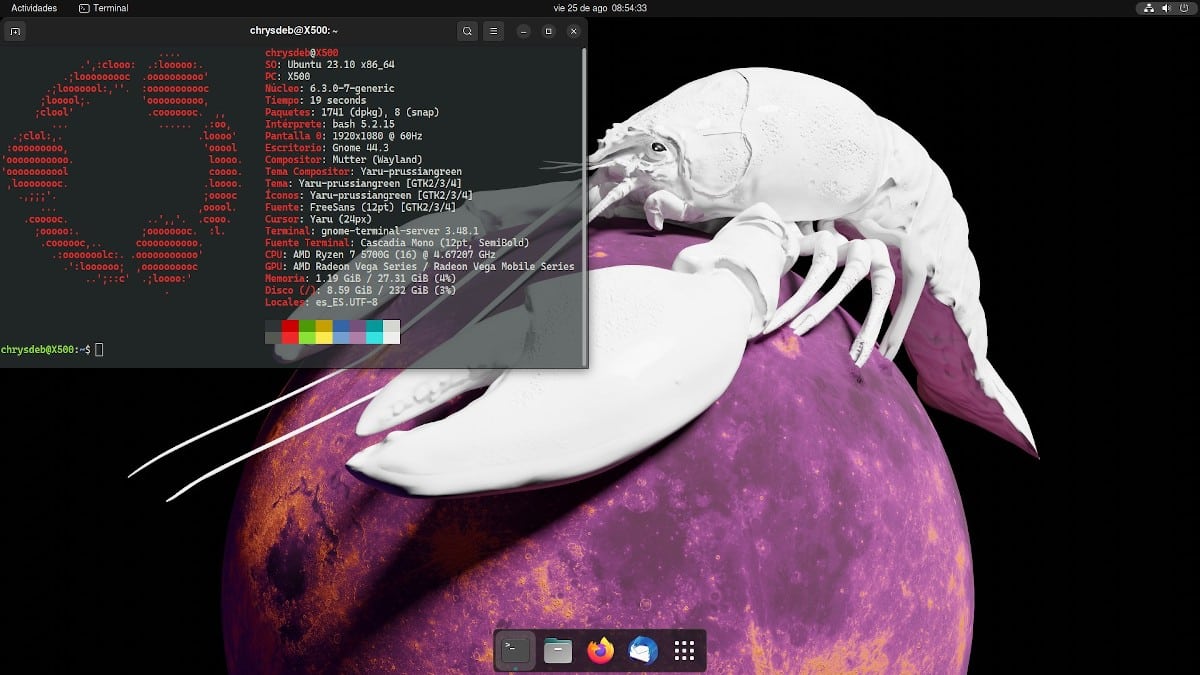Launch Terminal from the dock
Viewport: 1200px width, 675px height.
point(515,651)
